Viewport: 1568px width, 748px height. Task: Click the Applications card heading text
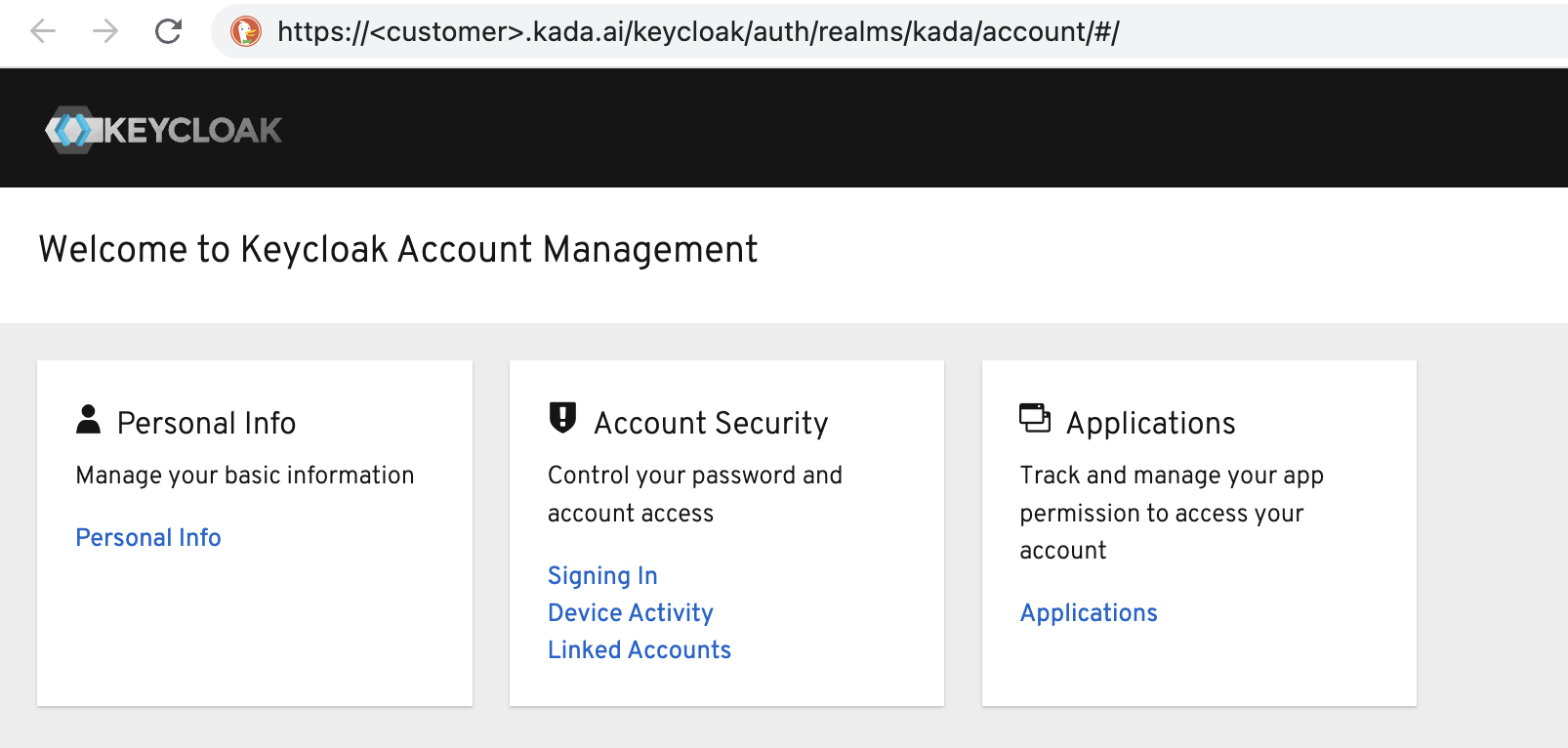pyautogui.click(x=1151, y=423)
